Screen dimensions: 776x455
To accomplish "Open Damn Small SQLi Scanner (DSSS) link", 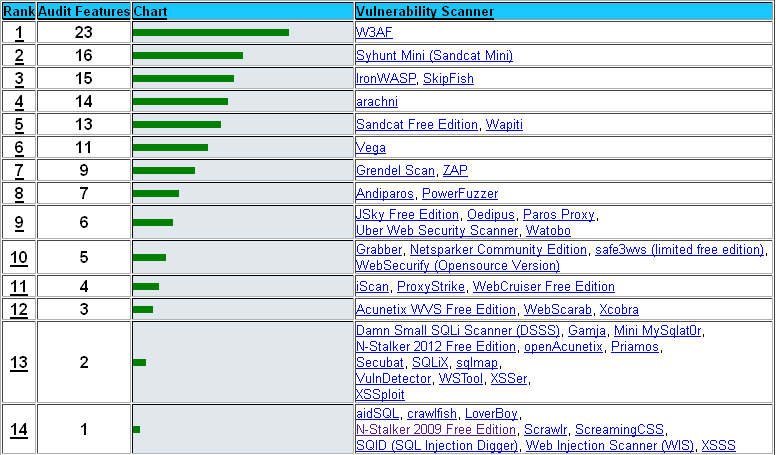I will pos(458,330).
